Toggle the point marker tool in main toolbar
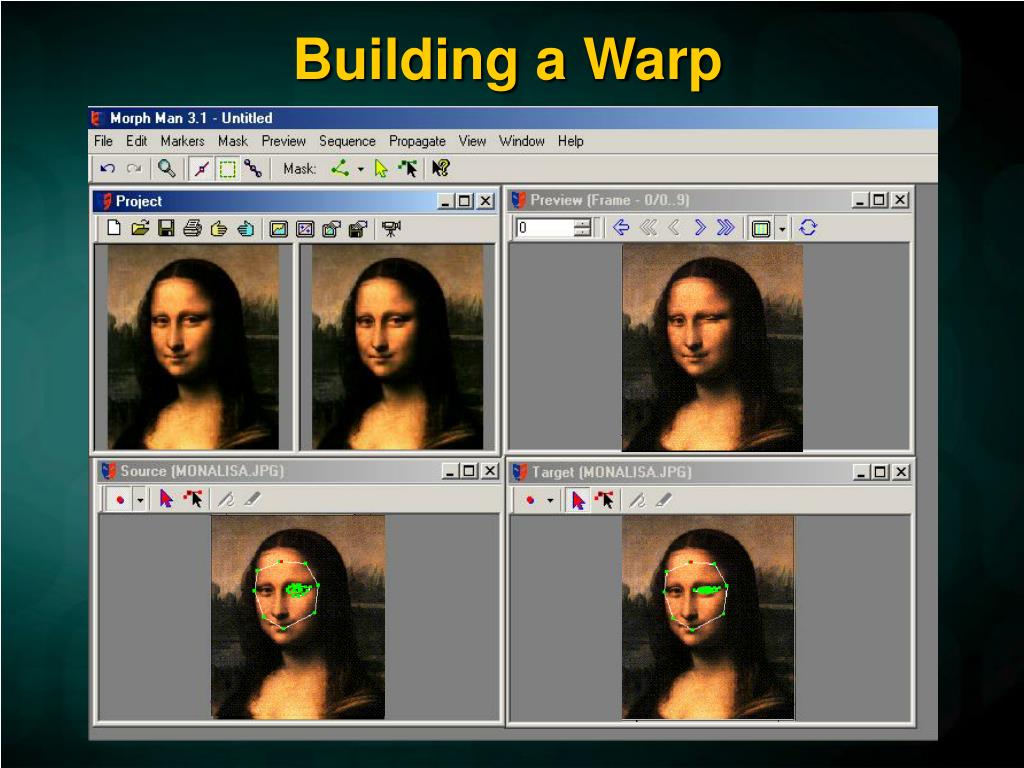The height and width of the screenshot is (768, 1024). 201,169
